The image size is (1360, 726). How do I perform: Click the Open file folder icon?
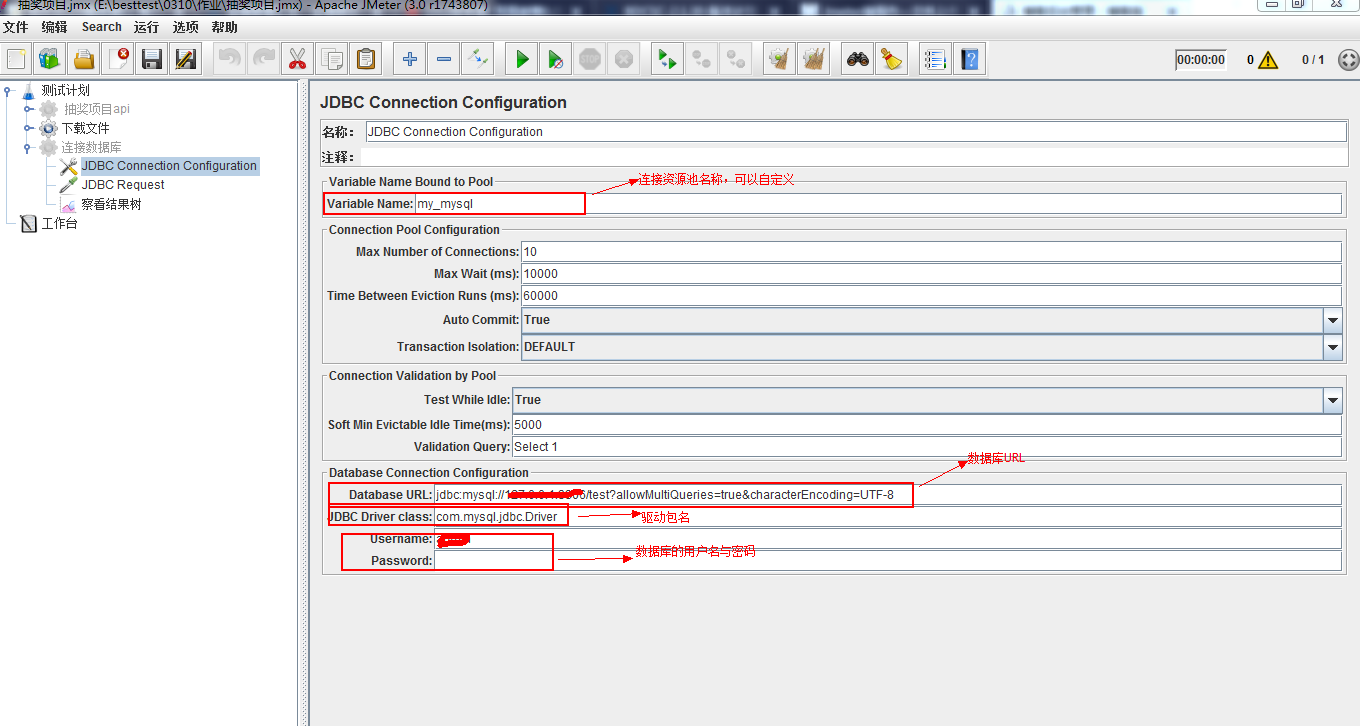click(x=84, y=59)
